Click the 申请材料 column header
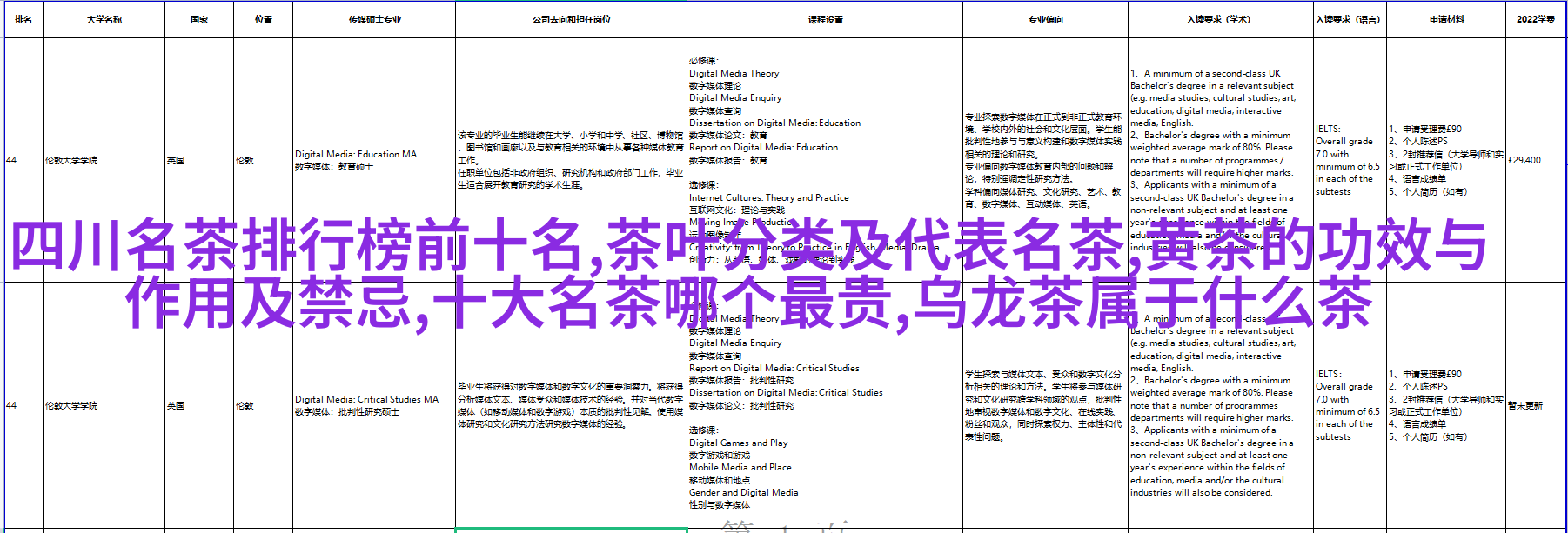Viewport: 1568px width, 533px height. pyautogui.click(x=1446, y=19)
